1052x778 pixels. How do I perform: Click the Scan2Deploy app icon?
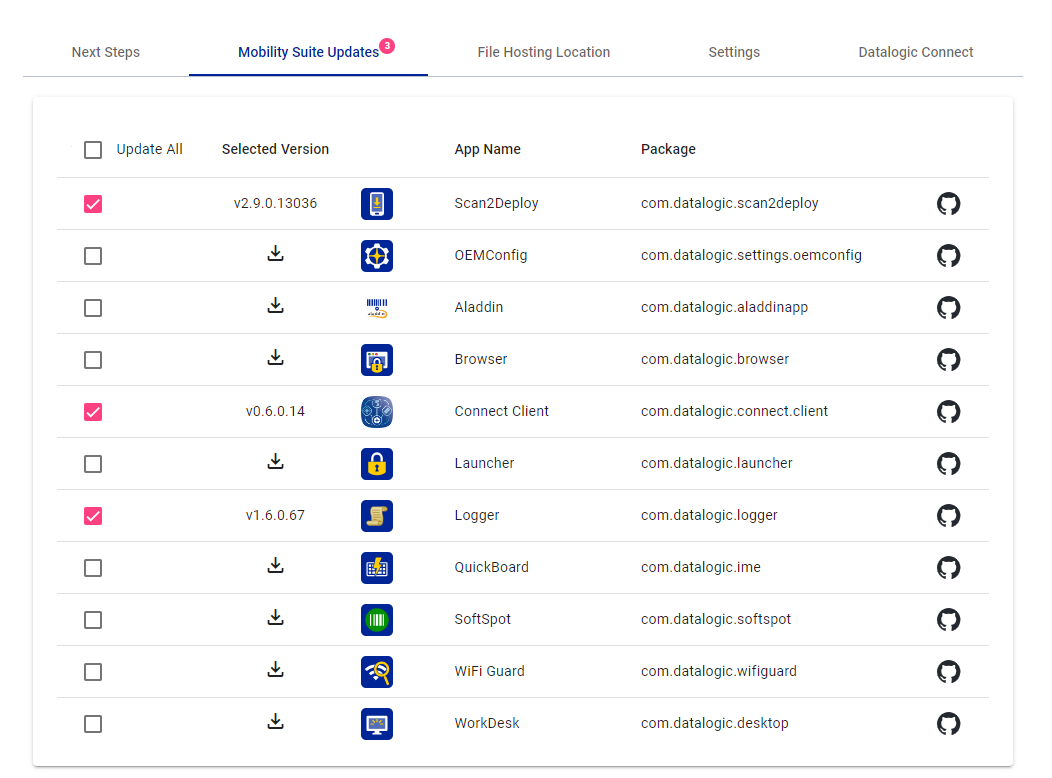click(376, 204)
